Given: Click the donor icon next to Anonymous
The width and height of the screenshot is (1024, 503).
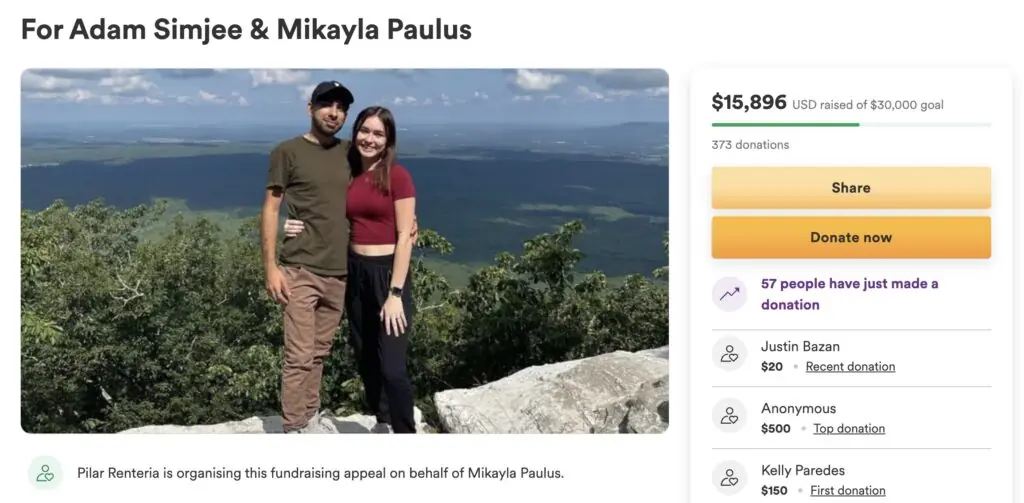Looking at the screenshot, I should click(729, 417).
